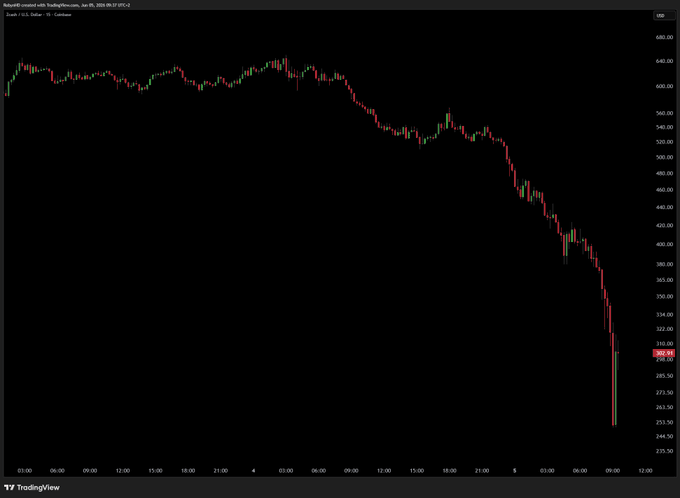This screenshot has height=498, width=680.
Task: Click the 460.00 price axis label
Action: pos(664,190)
